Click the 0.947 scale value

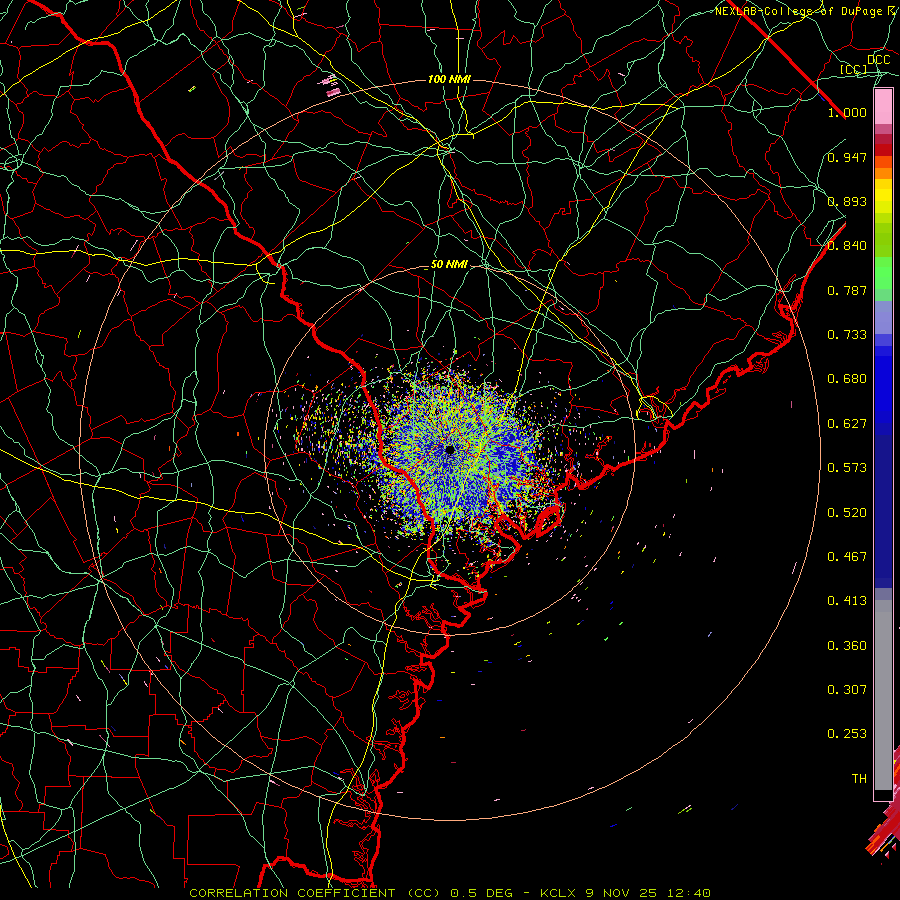coord(847,157)
